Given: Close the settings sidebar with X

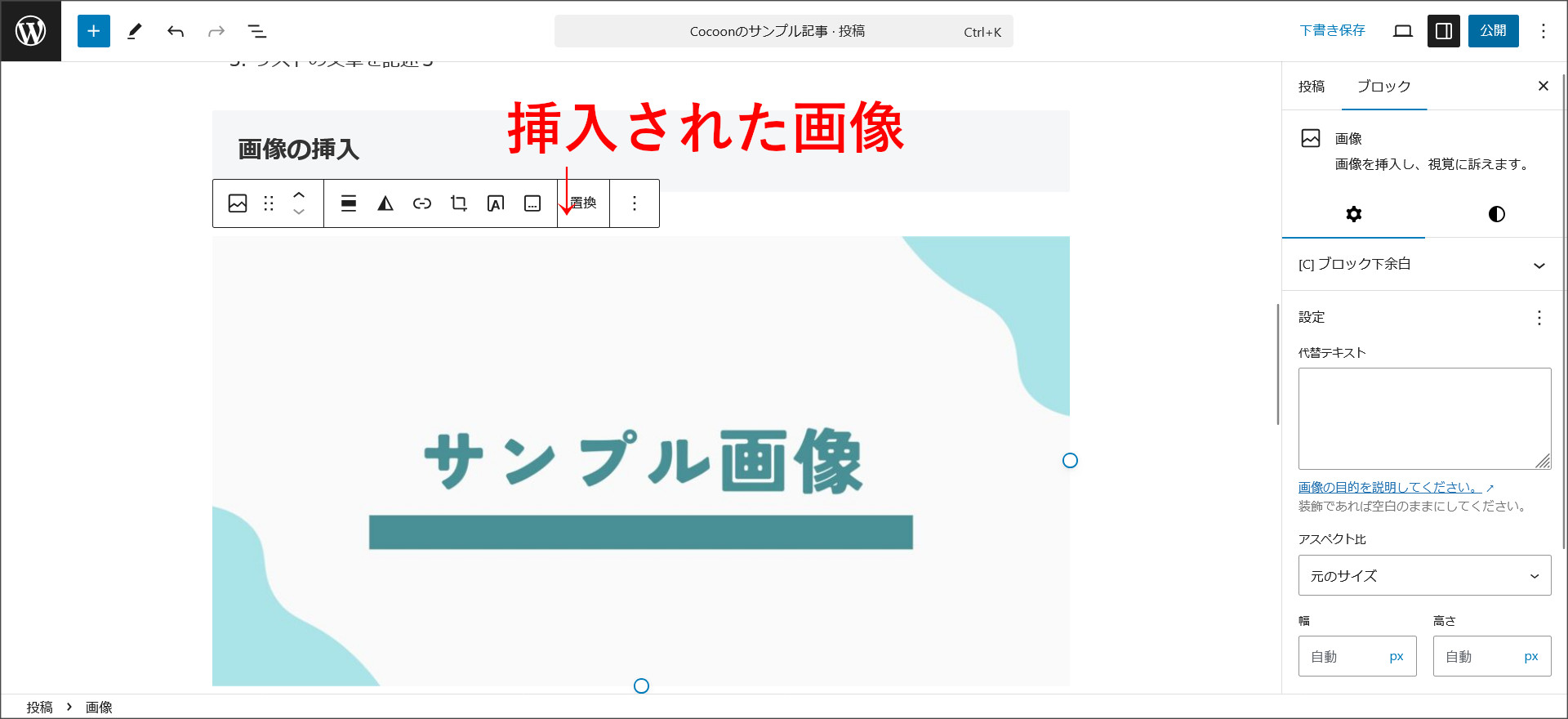Looking at the screenshot, I should coord(1543,86).
